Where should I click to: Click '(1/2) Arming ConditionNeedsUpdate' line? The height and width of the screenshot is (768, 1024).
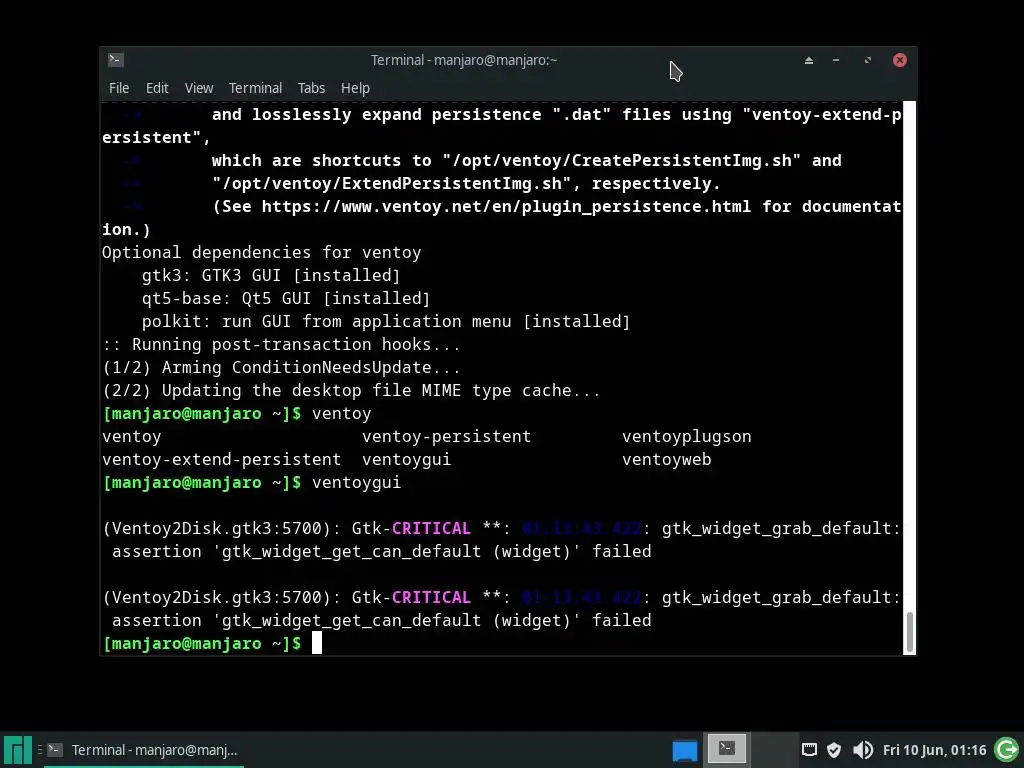click(x=281, y=368)
